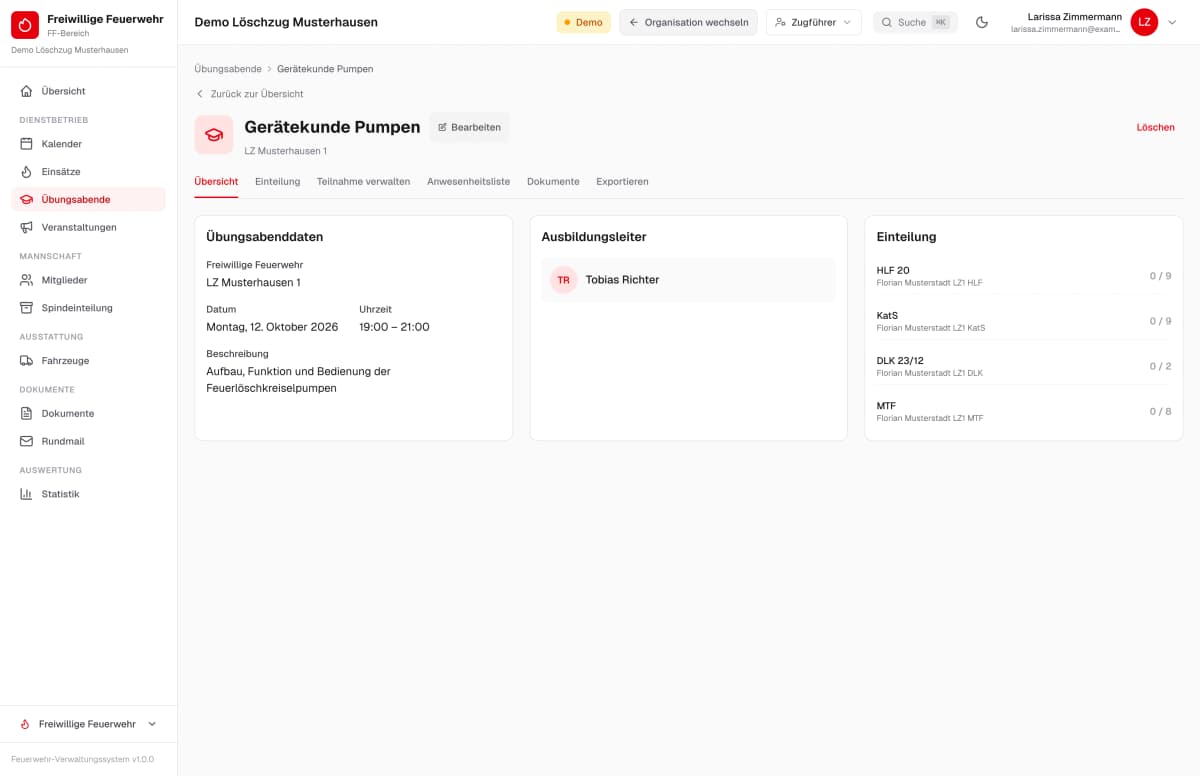1200x776 pixels.
Task: Click Zurück zur Übersicht link
Action: tap(249, 94)
